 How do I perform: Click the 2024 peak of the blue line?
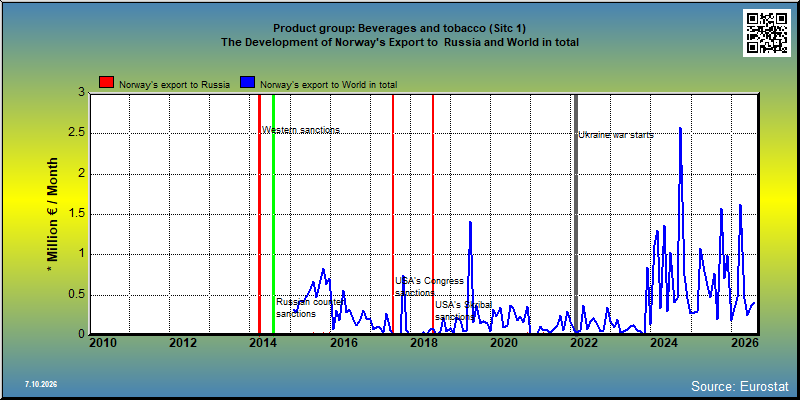pos(680,129)
